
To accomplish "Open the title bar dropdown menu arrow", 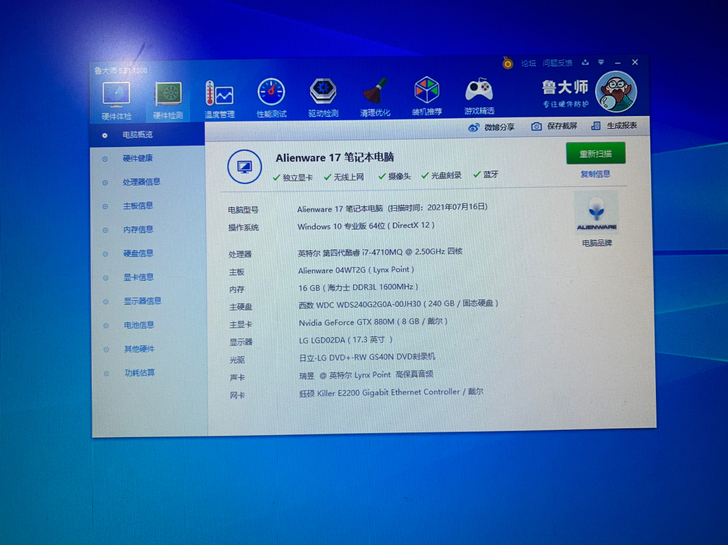I will [601, 62].
